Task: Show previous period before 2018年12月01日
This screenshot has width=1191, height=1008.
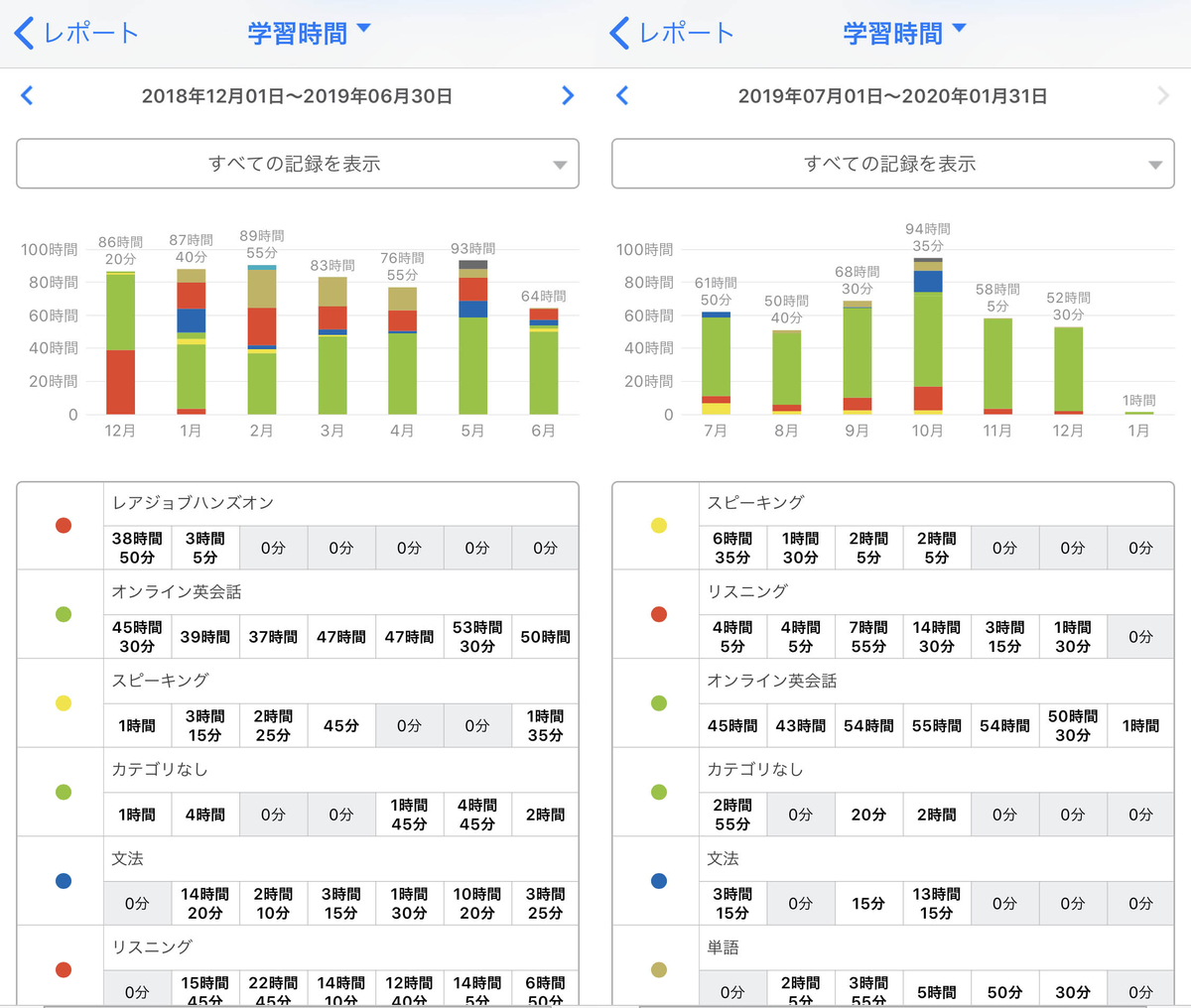Action: click(x=27, y=95)
